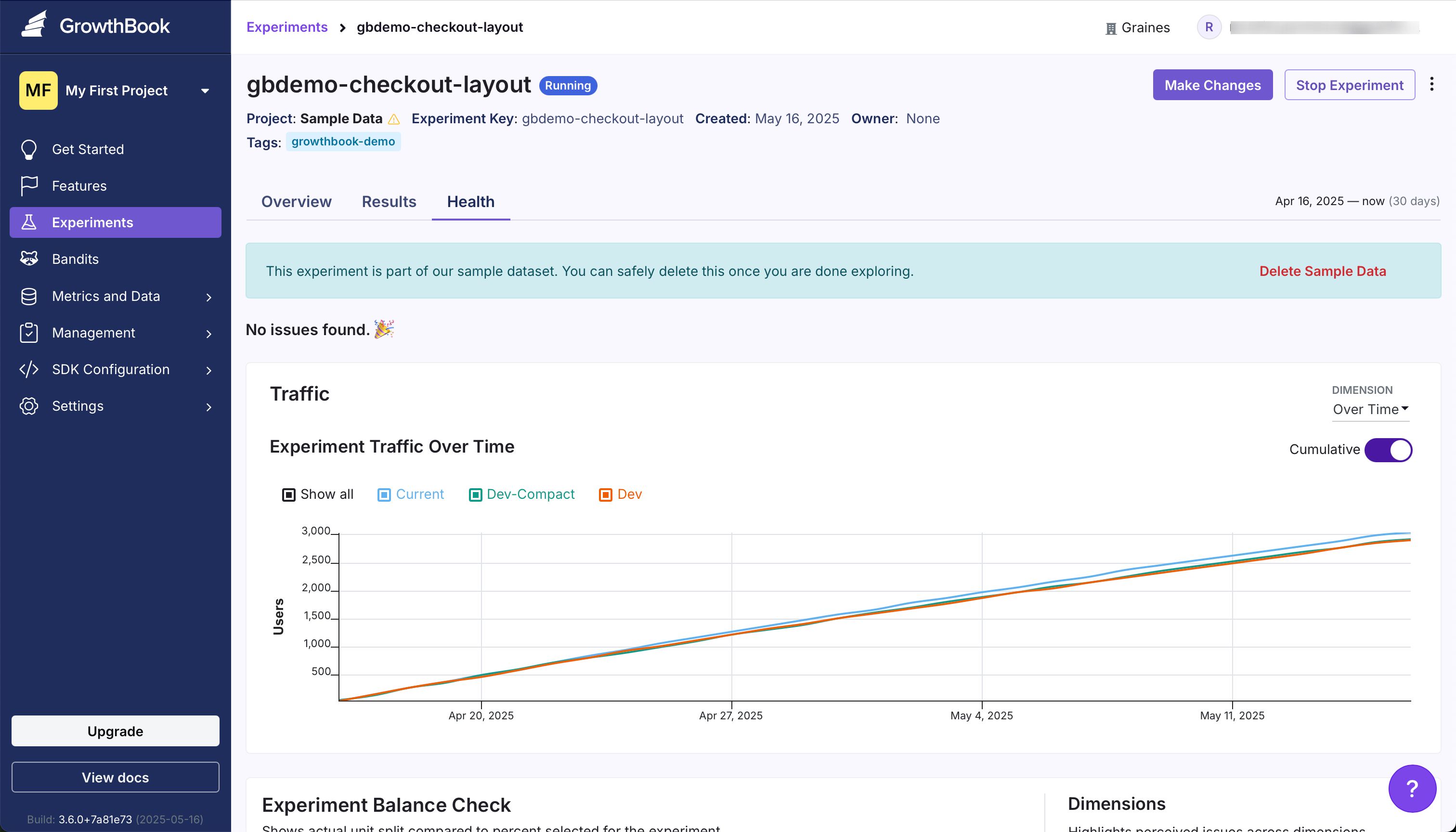Toggle the Dev-Compact variation checkbox
Image resolution: width=1456 pixels, height=832 pixels.
coord(475,495)
